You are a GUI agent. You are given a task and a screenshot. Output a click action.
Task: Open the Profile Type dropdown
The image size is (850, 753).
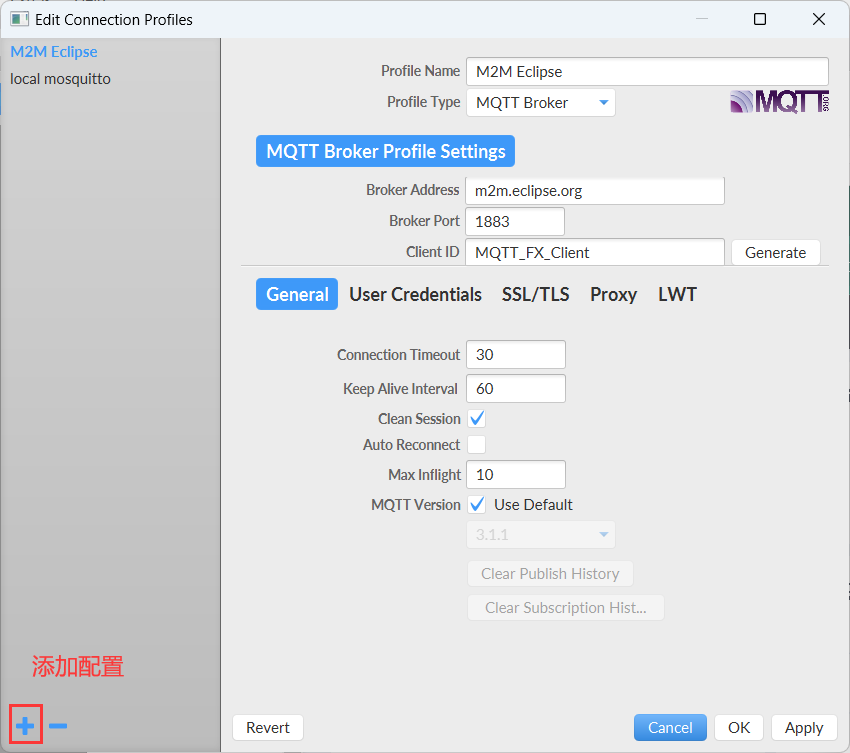[540, 102]
